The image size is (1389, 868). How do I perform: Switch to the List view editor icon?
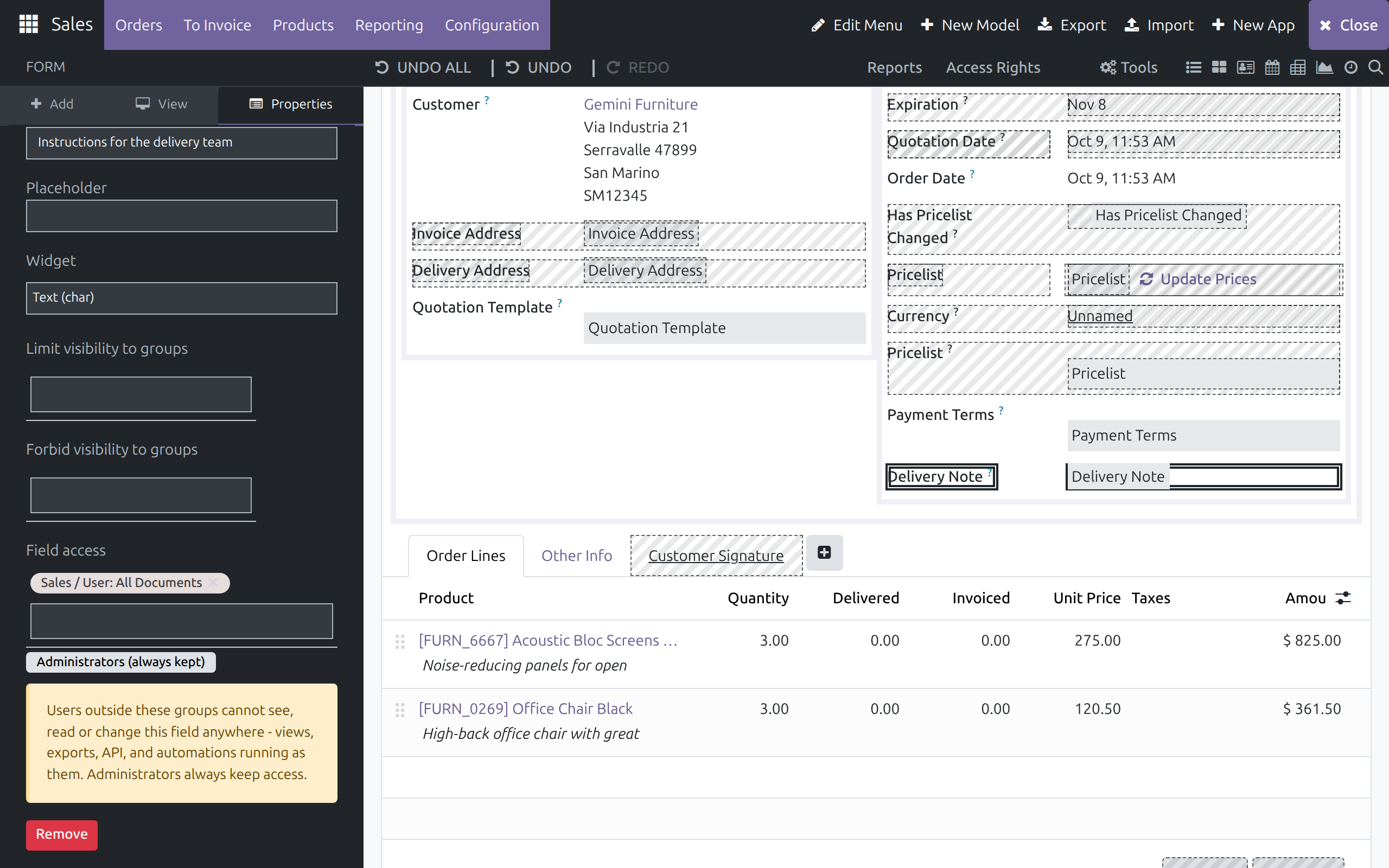pos(1193,67)
